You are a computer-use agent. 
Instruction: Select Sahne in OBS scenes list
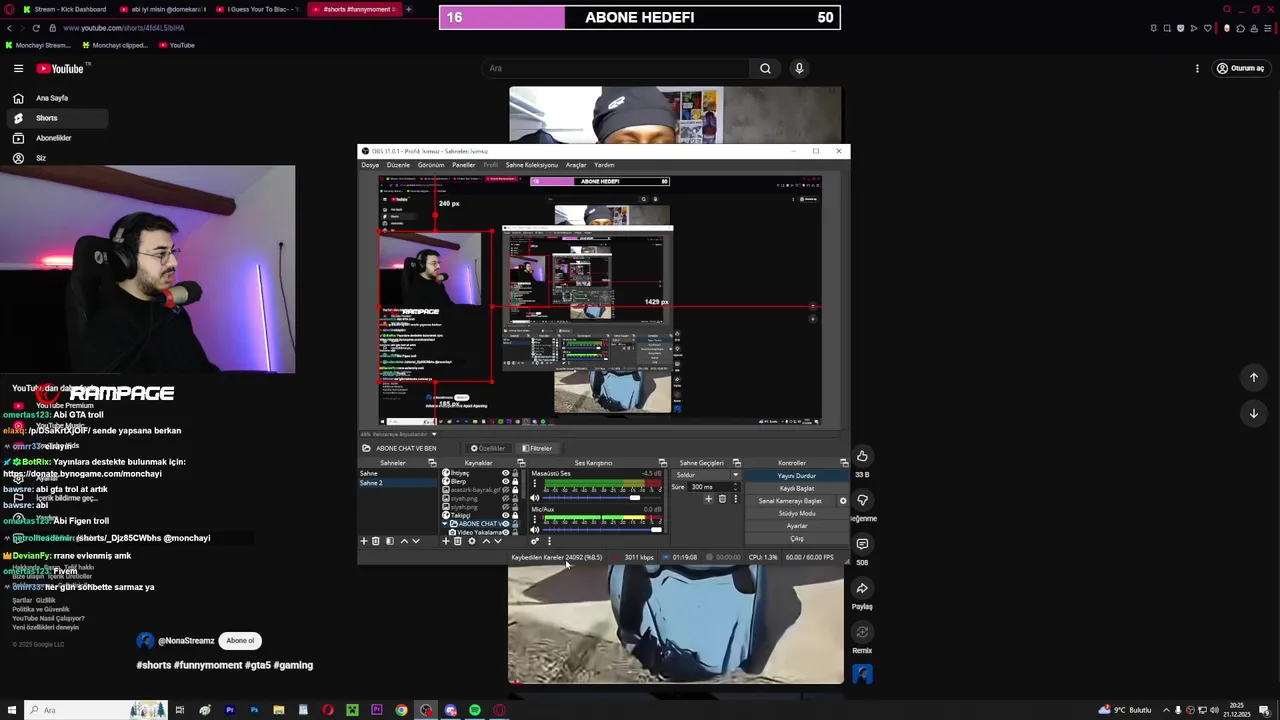(x=397, y=473)
